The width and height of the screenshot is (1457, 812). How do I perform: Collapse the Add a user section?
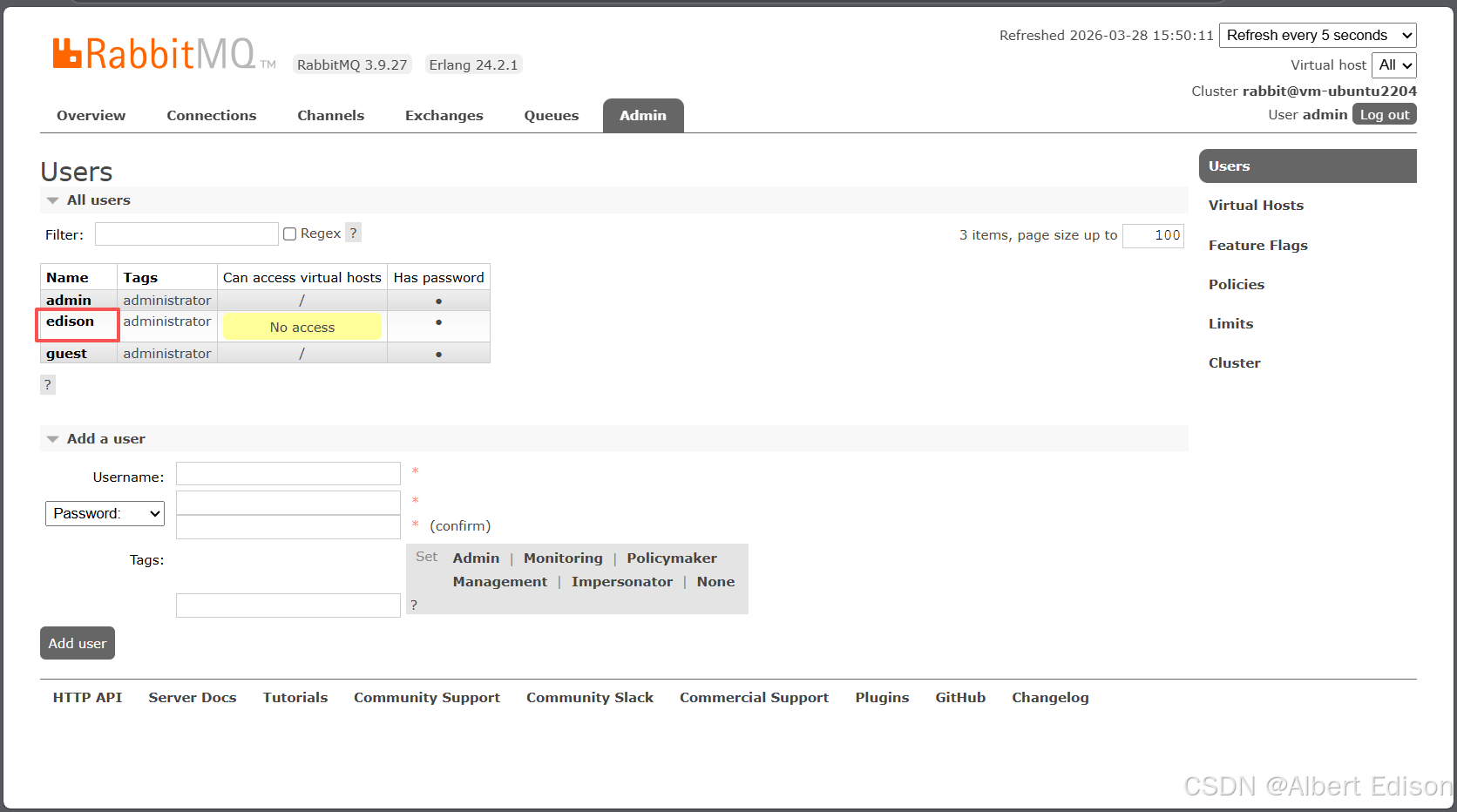pos(105,438)
